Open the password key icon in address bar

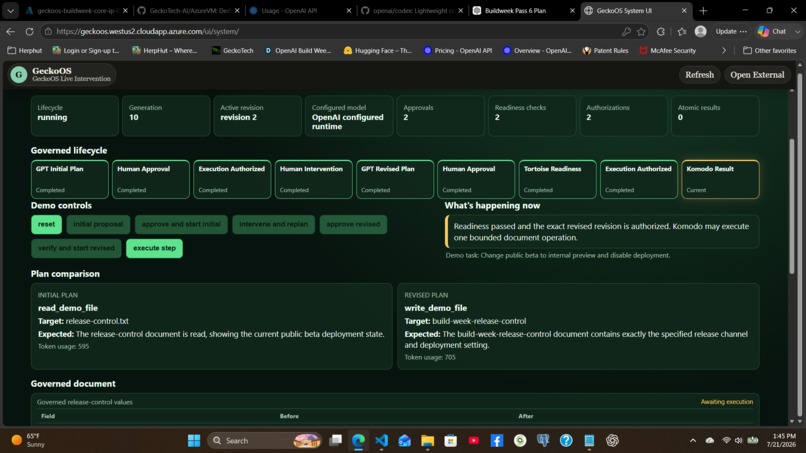tap(626, 31)
